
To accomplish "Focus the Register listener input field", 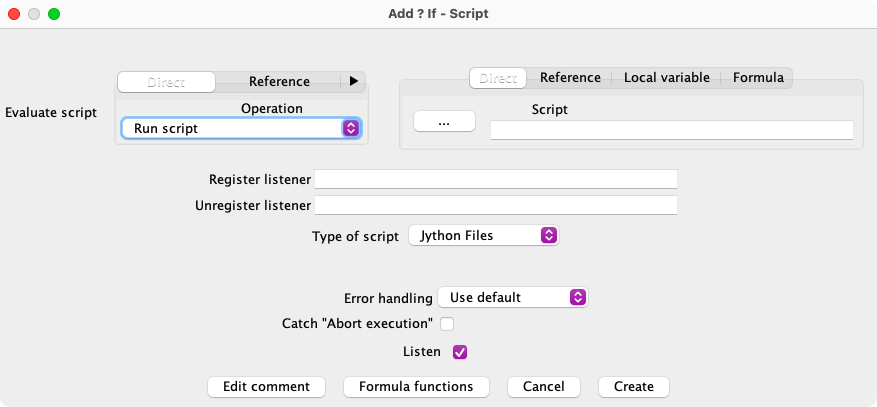I will pos(496,180).
